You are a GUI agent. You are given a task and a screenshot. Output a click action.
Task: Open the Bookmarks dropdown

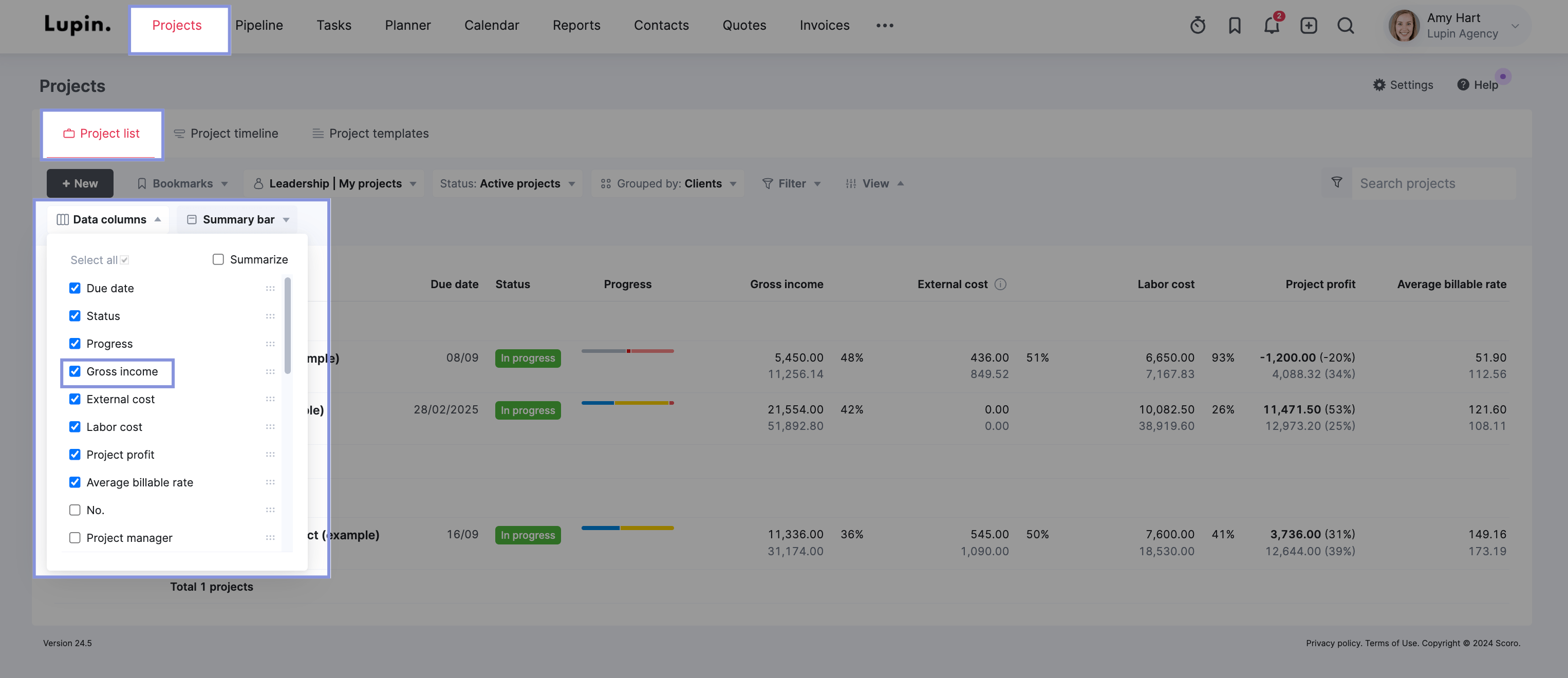[182, 183]
